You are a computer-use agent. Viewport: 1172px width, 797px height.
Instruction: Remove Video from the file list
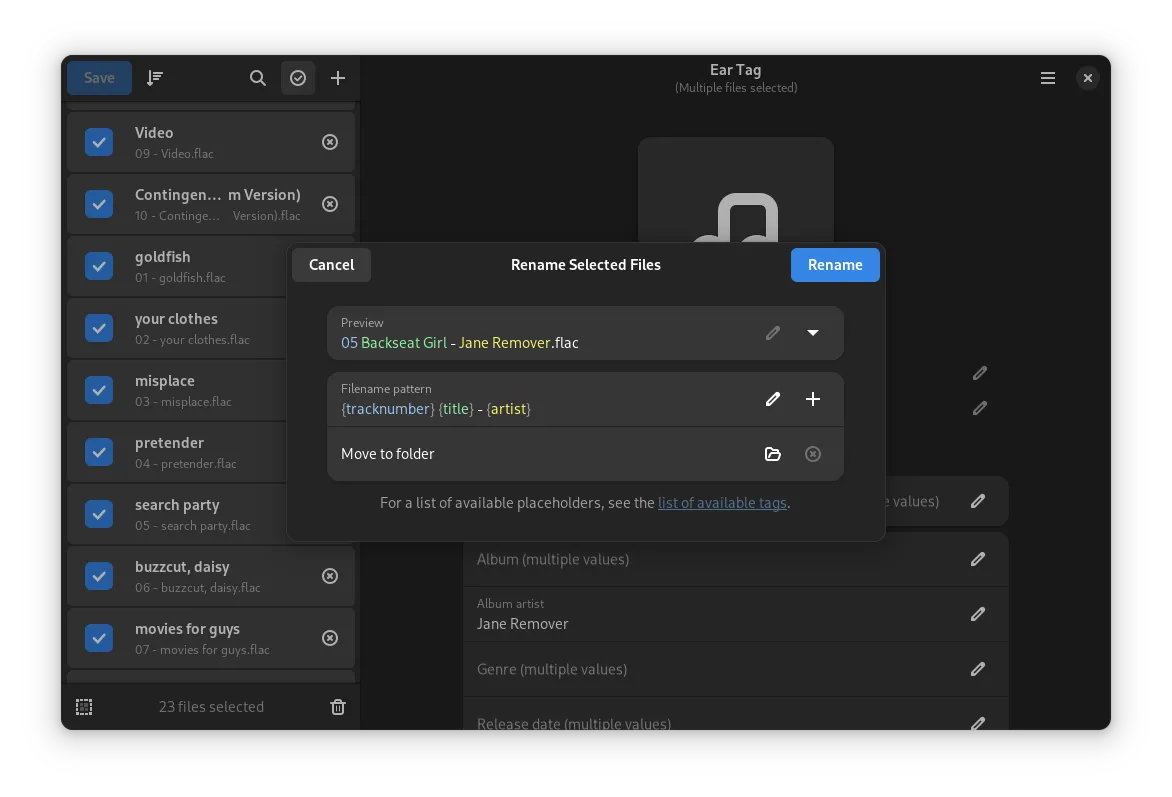point(330,142)
